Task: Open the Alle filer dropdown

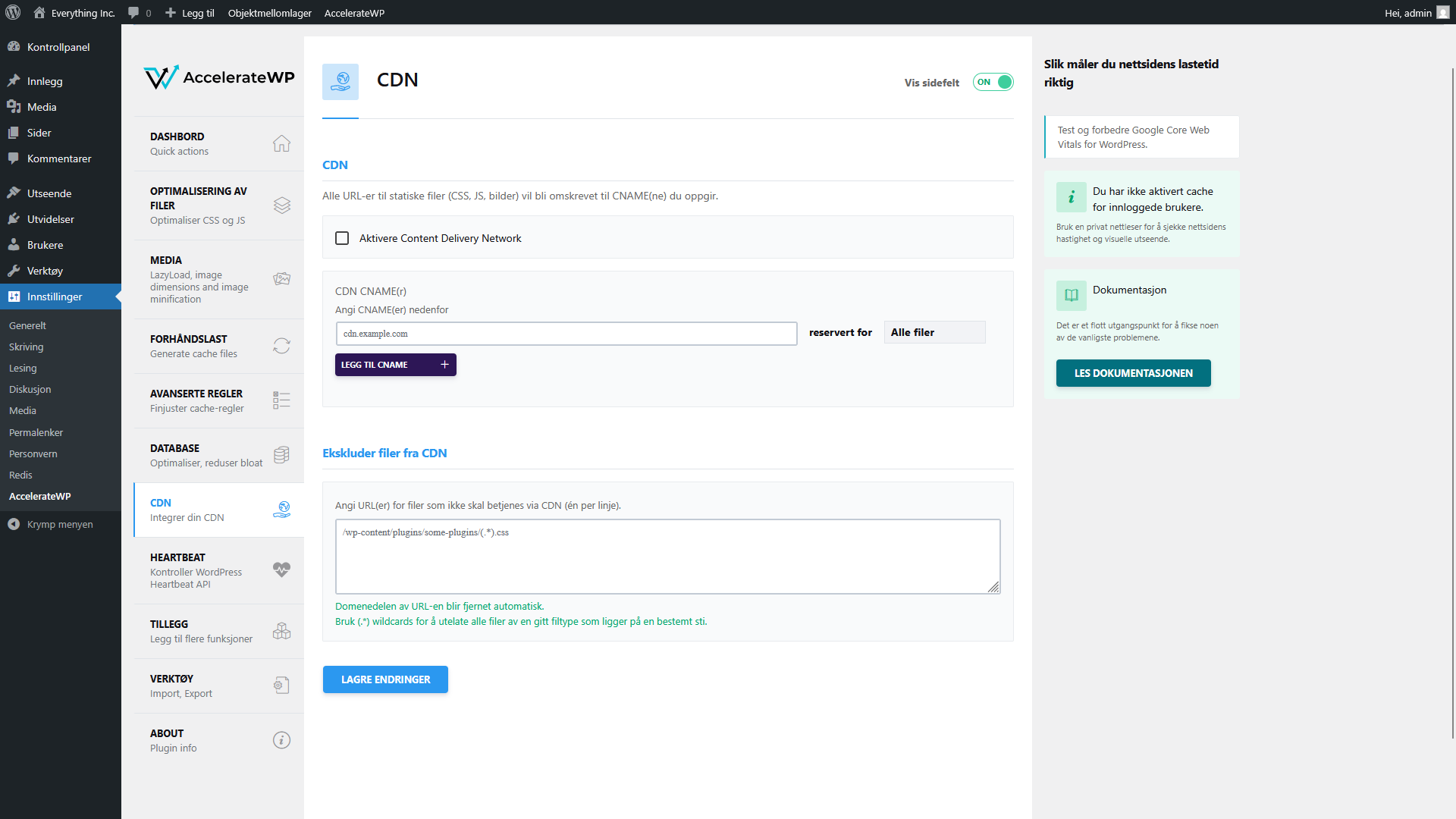Action: (934, 332)
